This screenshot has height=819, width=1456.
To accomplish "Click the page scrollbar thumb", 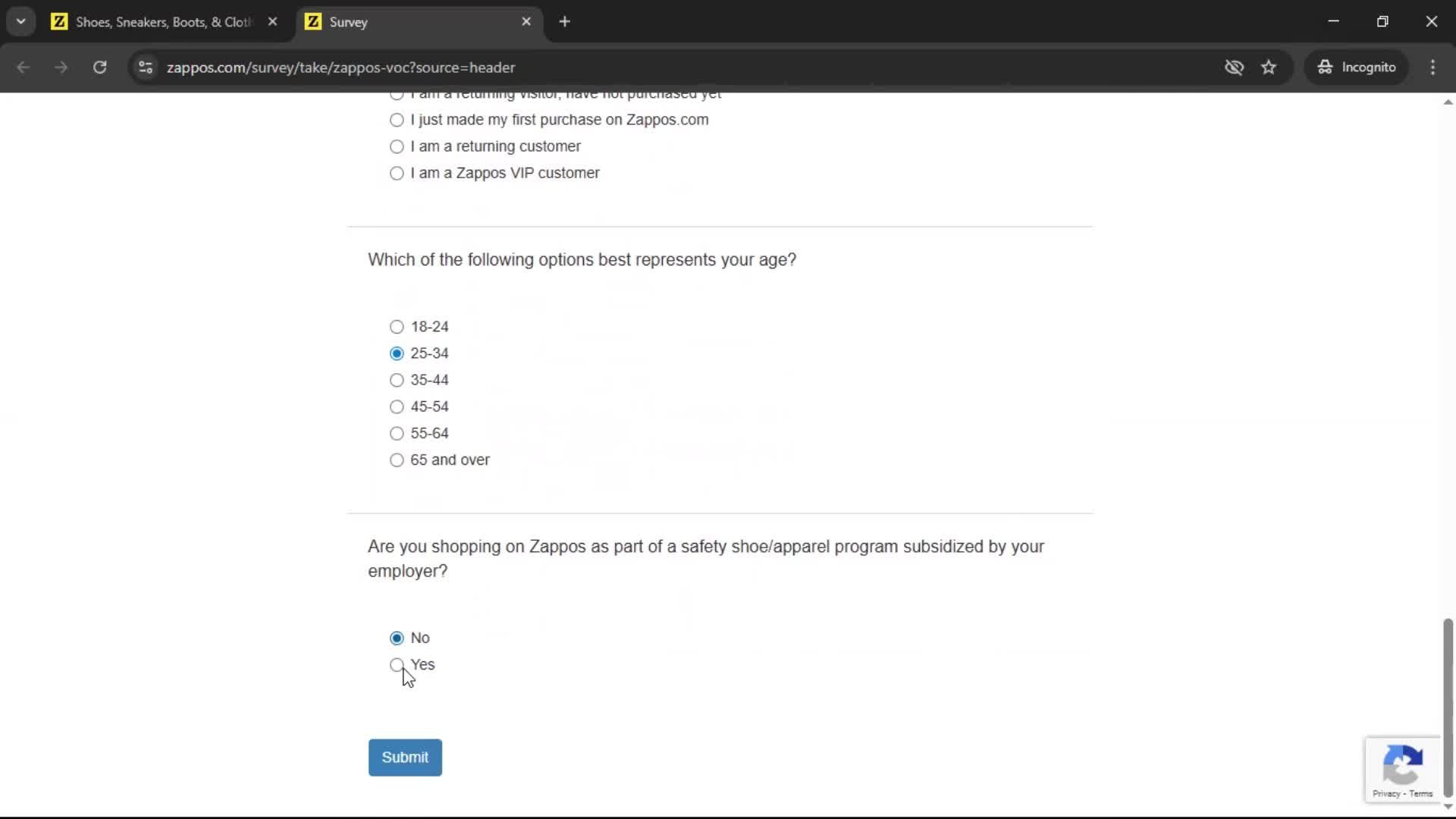I will (x=1448, y=708).
